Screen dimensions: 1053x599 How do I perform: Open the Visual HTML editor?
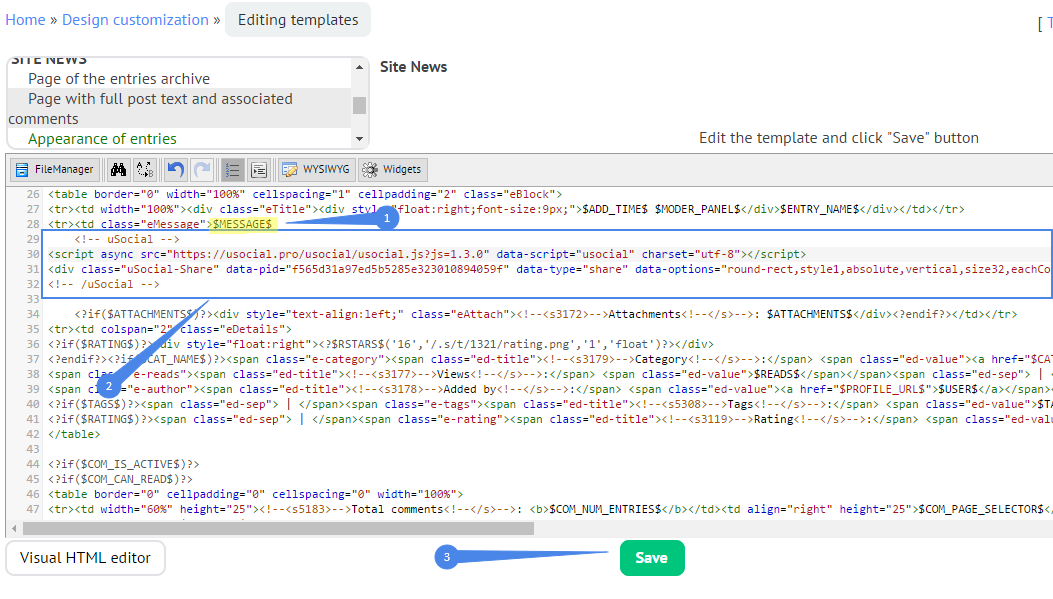coord(85,558)
